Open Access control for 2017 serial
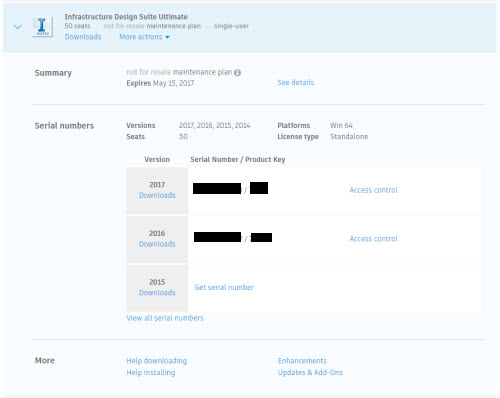The width and height of the screenshot is (500, 398). click(x=374, y=190)
